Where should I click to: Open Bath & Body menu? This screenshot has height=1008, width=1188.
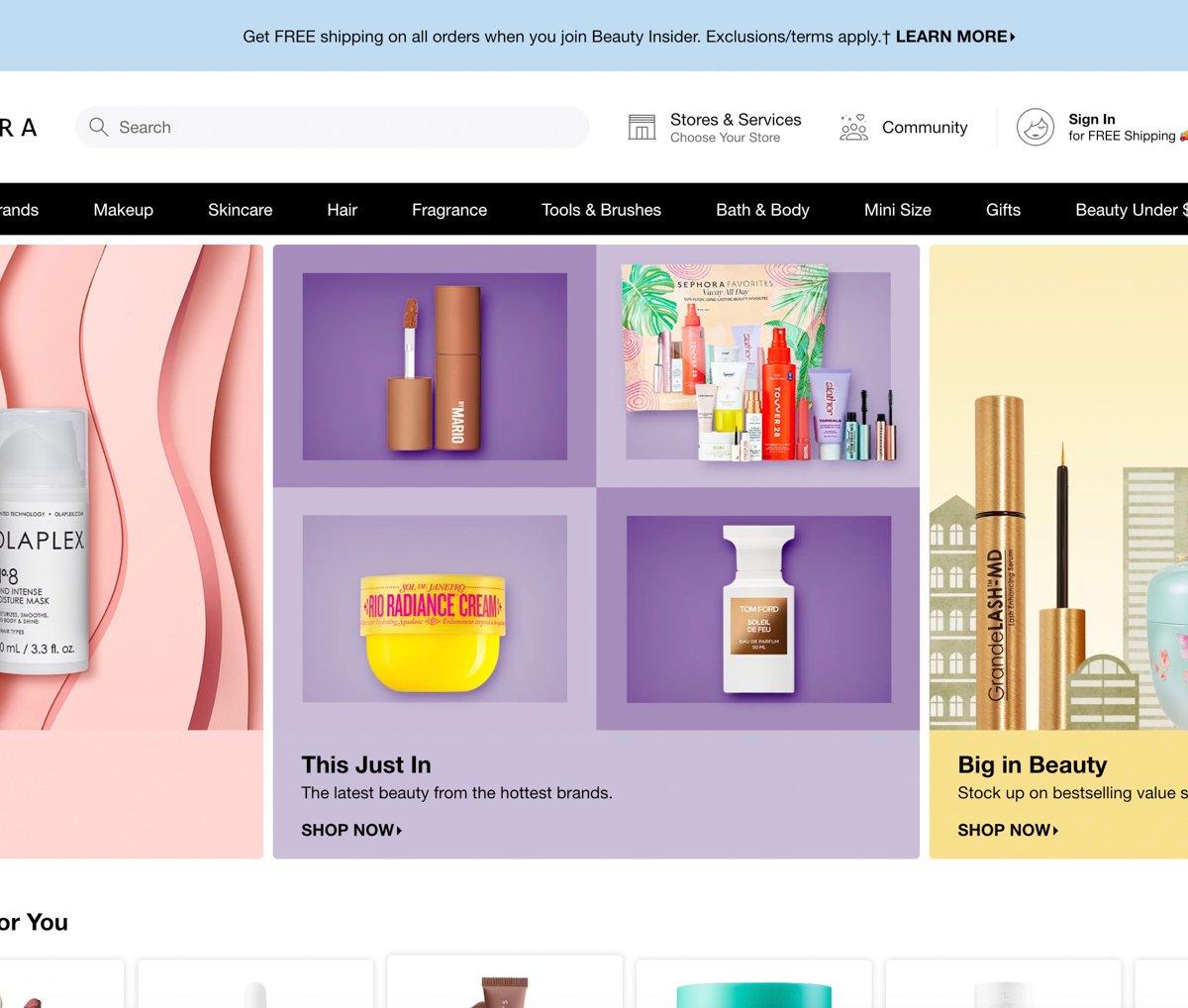[762, 210]
